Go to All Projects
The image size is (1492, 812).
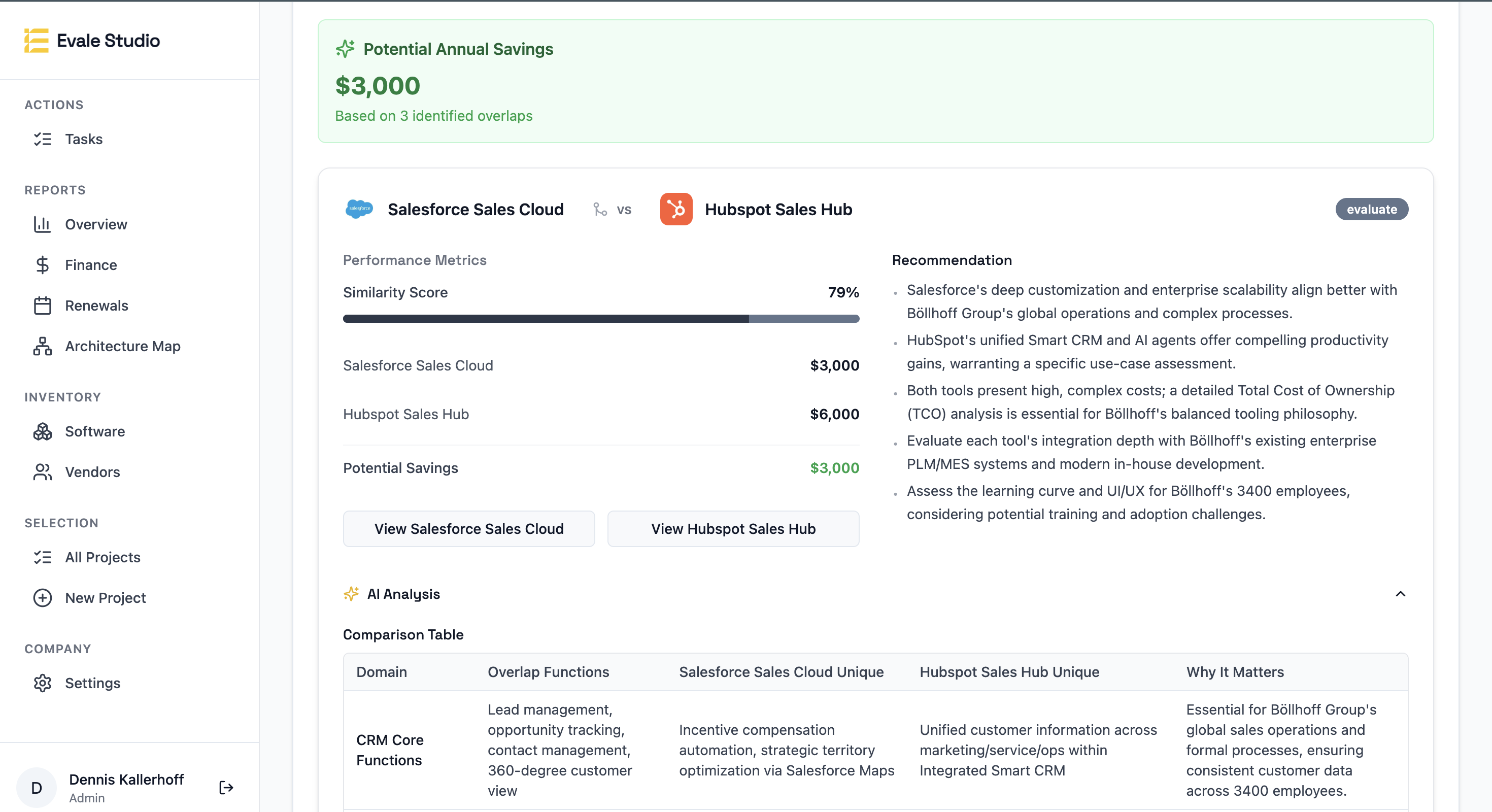coord(103,557)
